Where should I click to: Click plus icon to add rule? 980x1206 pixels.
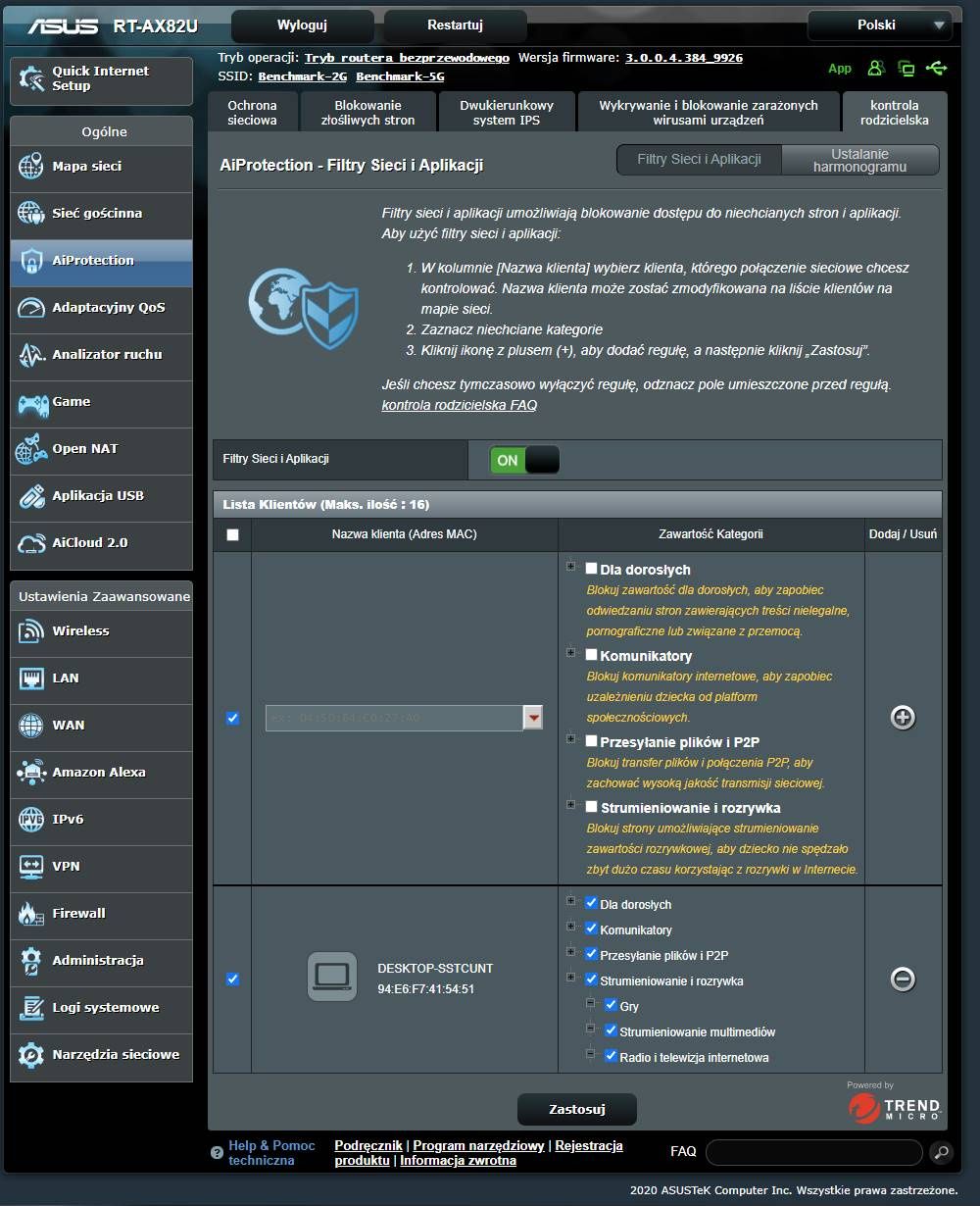(903, 718)
